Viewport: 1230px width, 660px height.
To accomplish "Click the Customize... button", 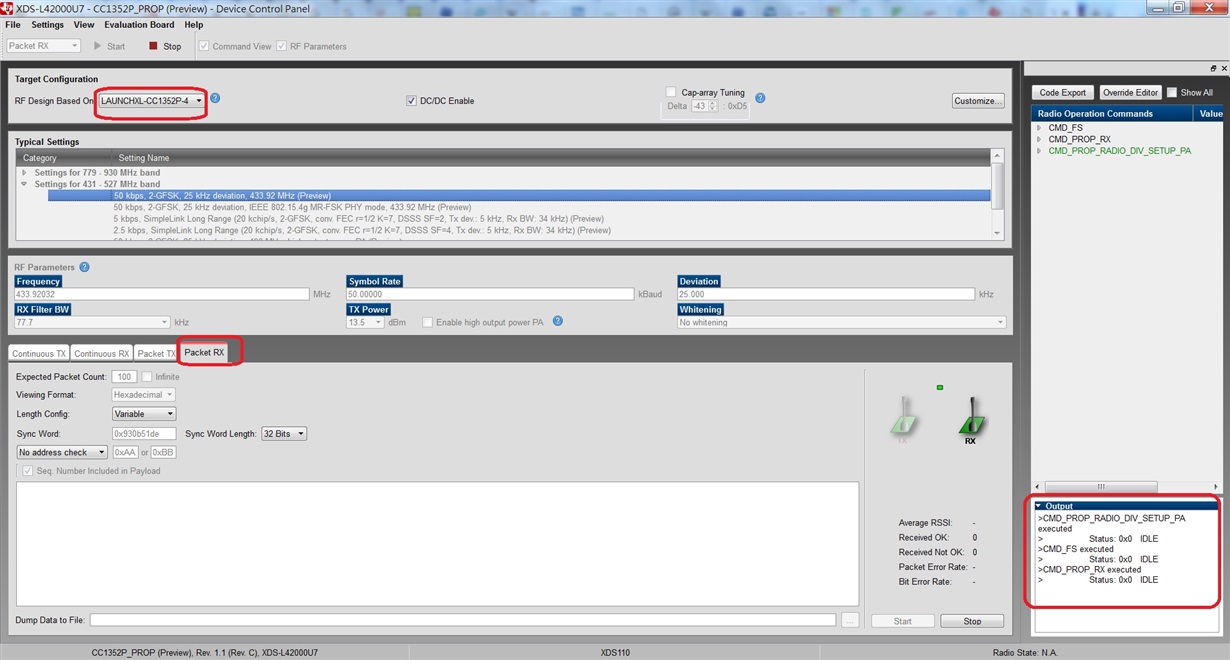I will pyautogui.click(x=978, y=101).
